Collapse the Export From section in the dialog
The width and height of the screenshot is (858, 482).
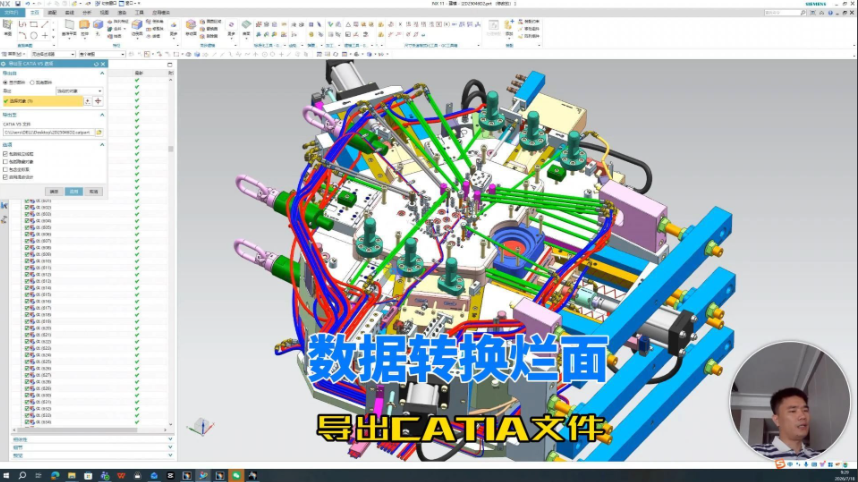[x=102, y=73]
